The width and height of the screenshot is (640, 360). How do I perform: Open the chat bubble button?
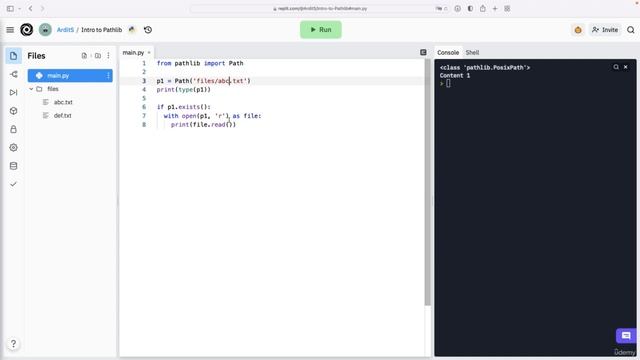click(626, 336)
